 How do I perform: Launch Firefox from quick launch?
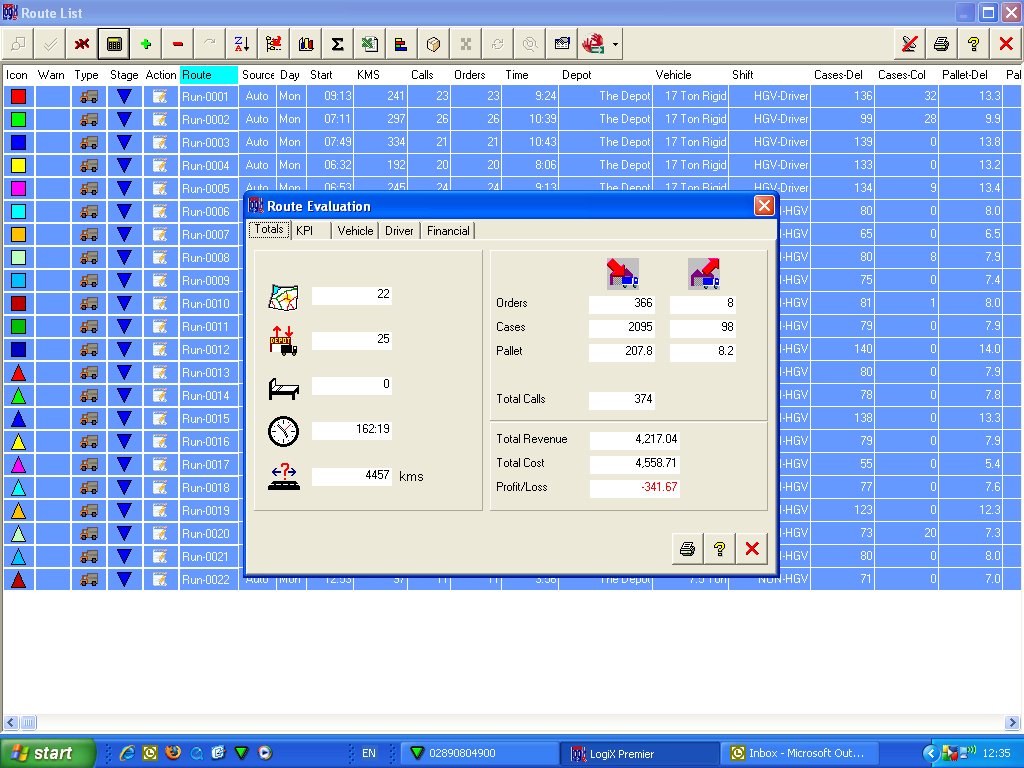pos(173,753)
